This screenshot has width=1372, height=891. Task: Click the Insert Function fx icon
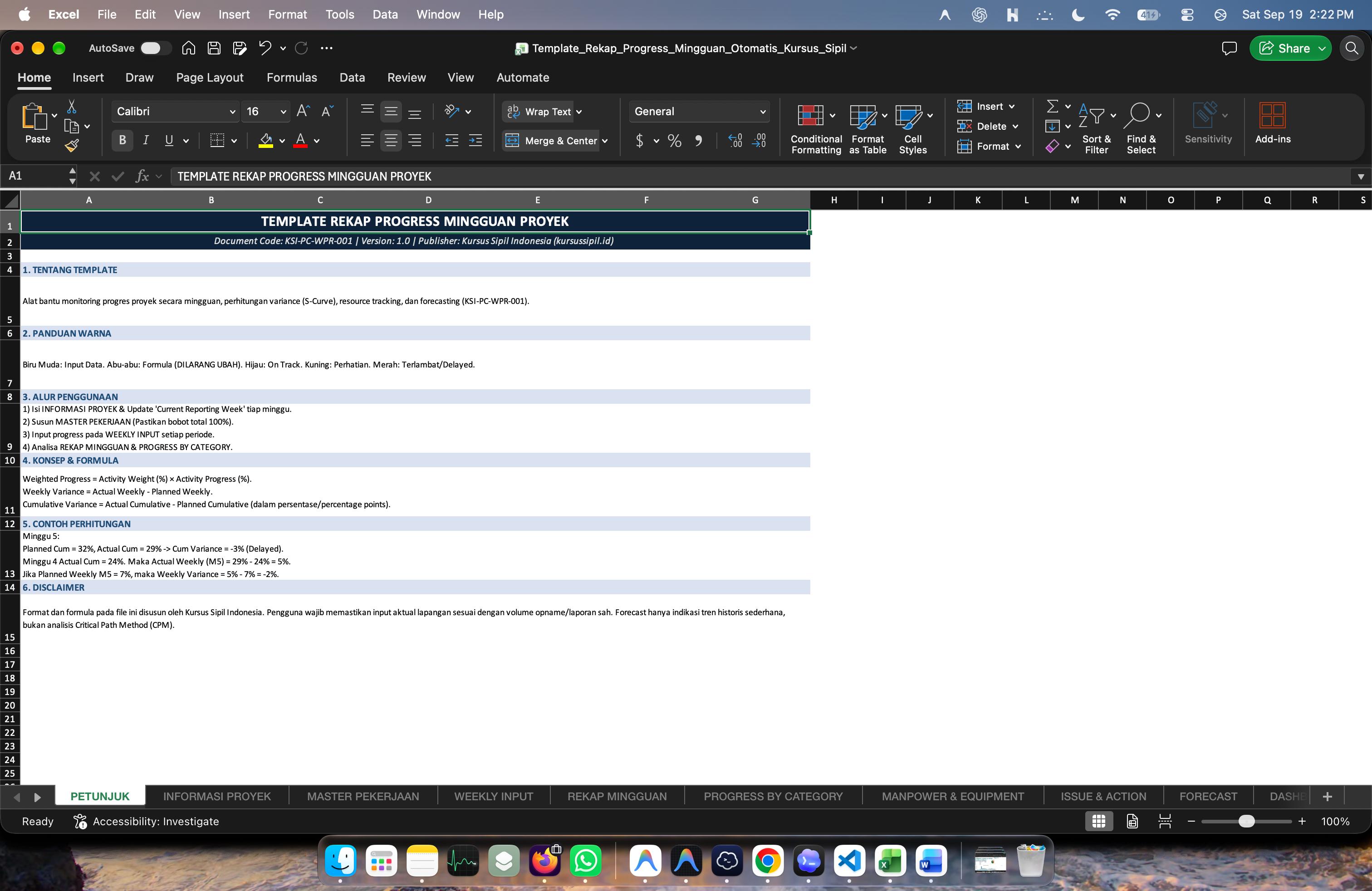(x=142, y=176)
